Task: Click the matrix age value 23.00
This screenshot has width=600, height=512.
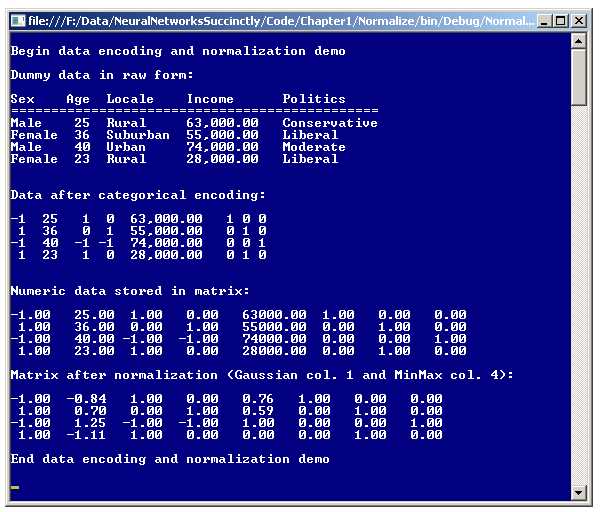Action: coord(95,351)
